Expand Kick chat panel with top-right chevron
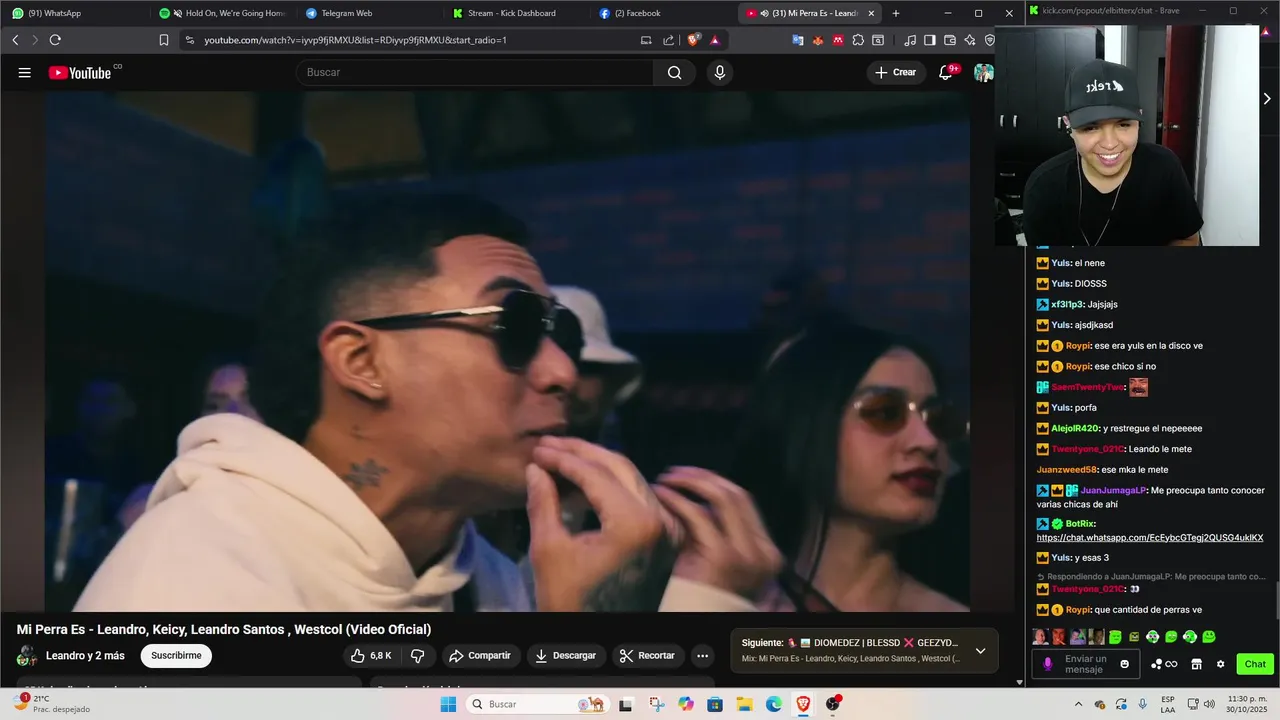 click(1267, 99)
